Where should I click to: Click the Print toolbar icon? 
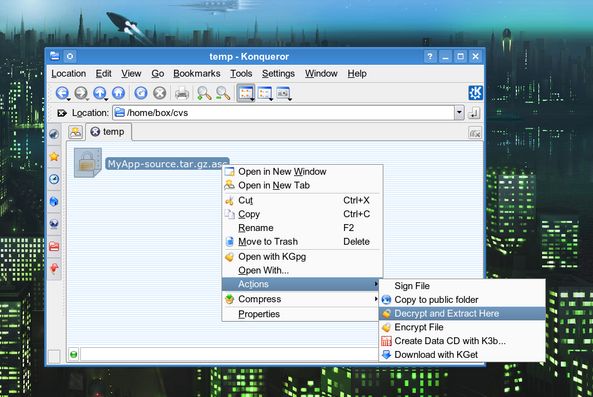pyautogui.click(x=182, y=93)
